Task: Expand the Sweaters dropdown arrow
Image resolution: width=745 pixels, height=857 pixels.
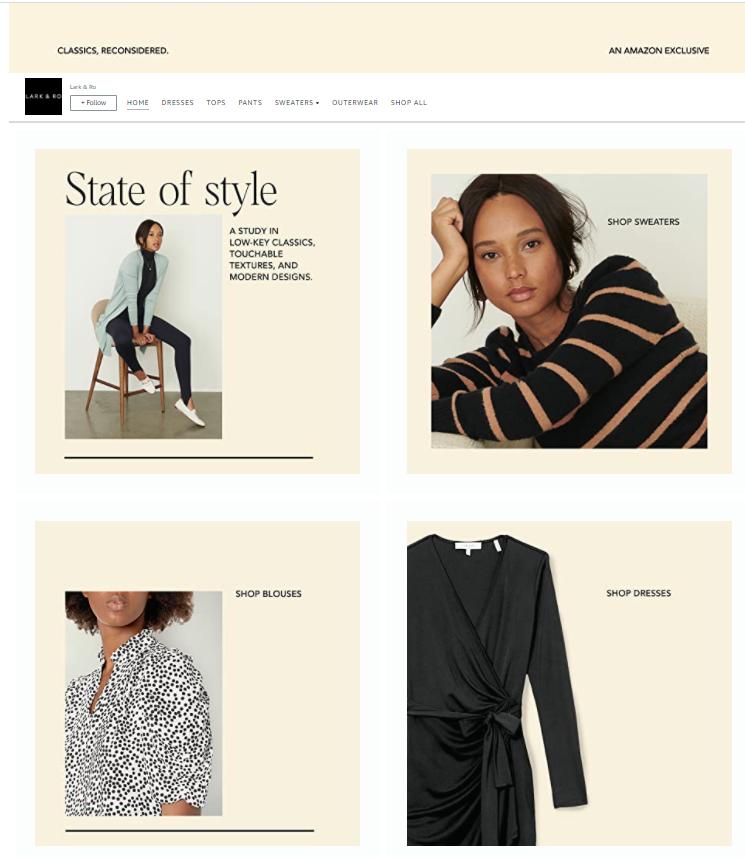Action: [x=317, y=103]
